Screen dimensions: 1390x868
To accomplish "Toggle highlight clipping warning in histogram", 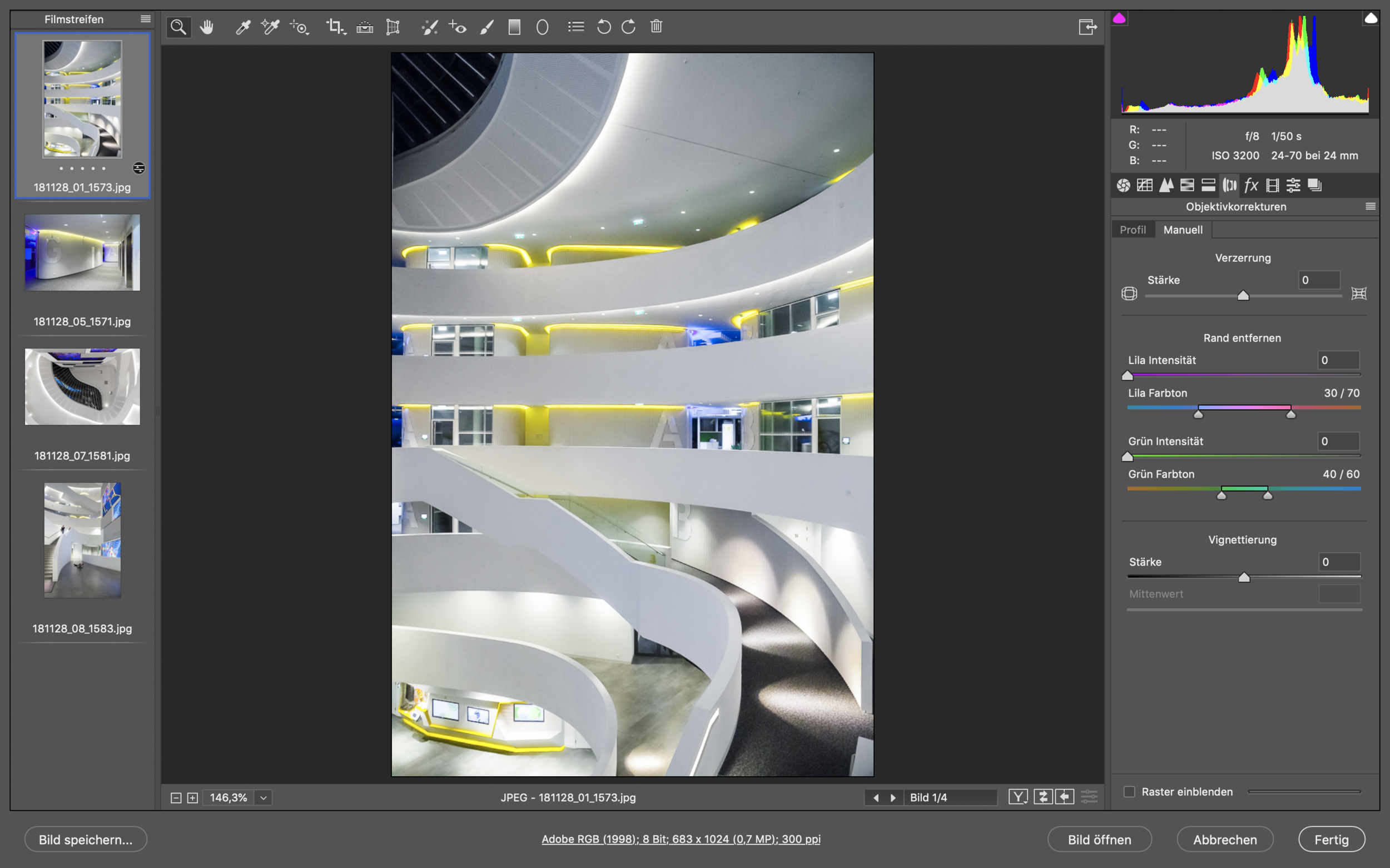I will click(1371, 19).
